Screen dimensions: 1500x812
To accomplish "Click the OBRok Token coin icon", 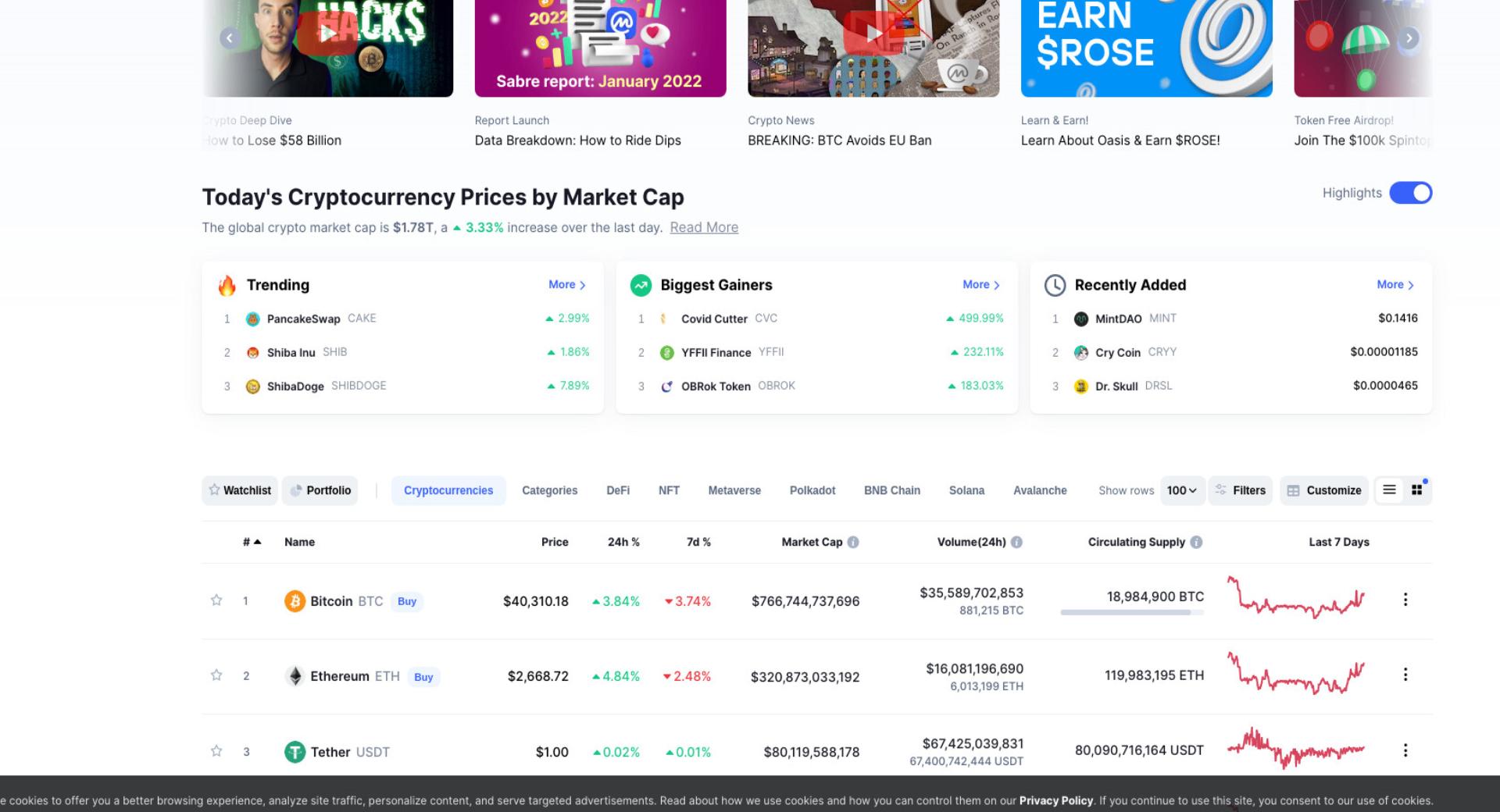I will click(666, 386).
